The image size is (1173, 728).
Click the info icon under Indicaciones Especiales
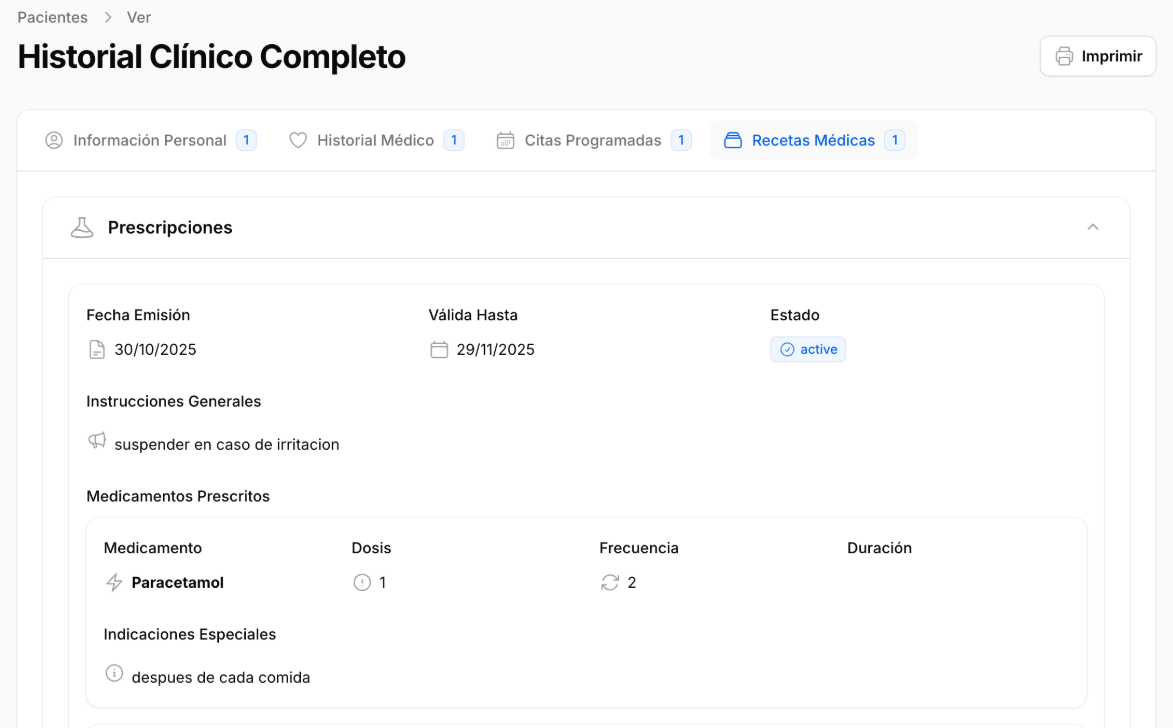(113, 673)
